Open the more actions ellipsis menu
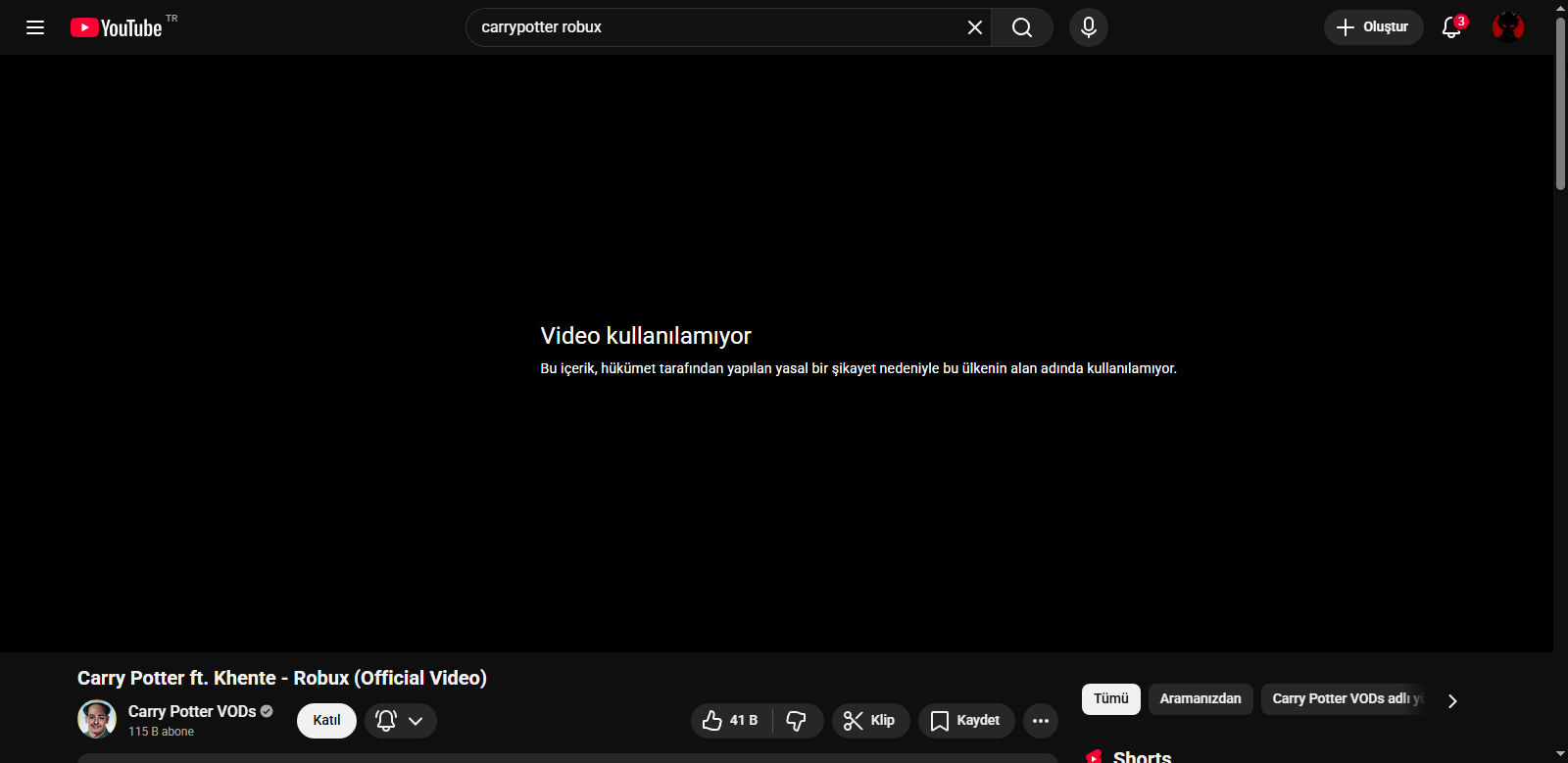 click(1041, 721)
